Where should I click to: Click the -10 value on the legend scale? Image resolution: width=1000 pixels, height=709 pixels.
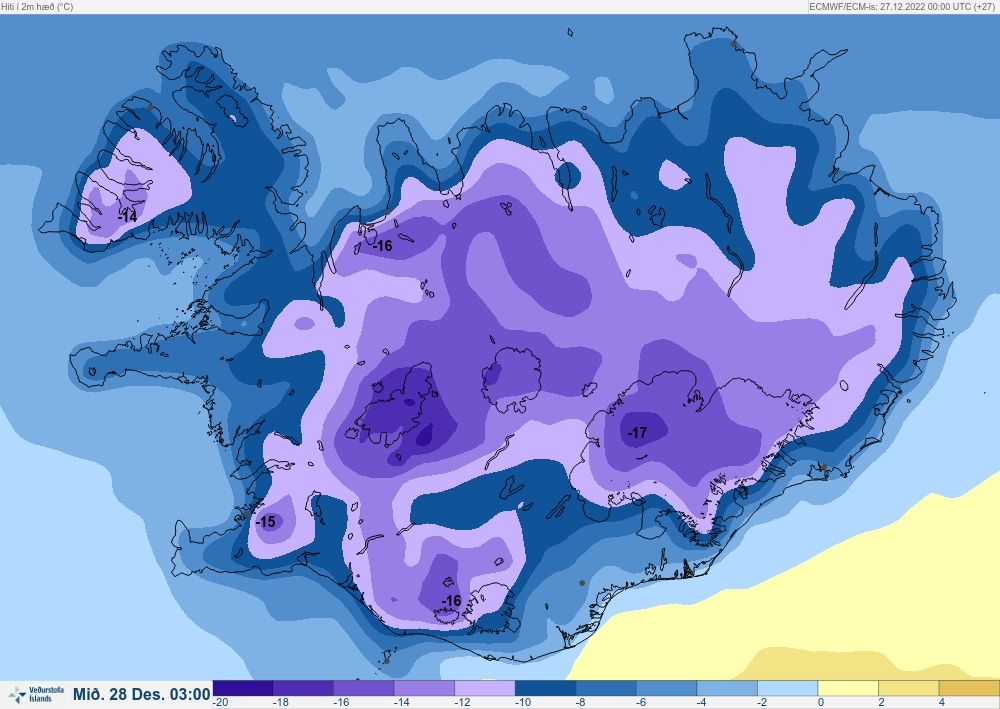click(x=523, y=703)
